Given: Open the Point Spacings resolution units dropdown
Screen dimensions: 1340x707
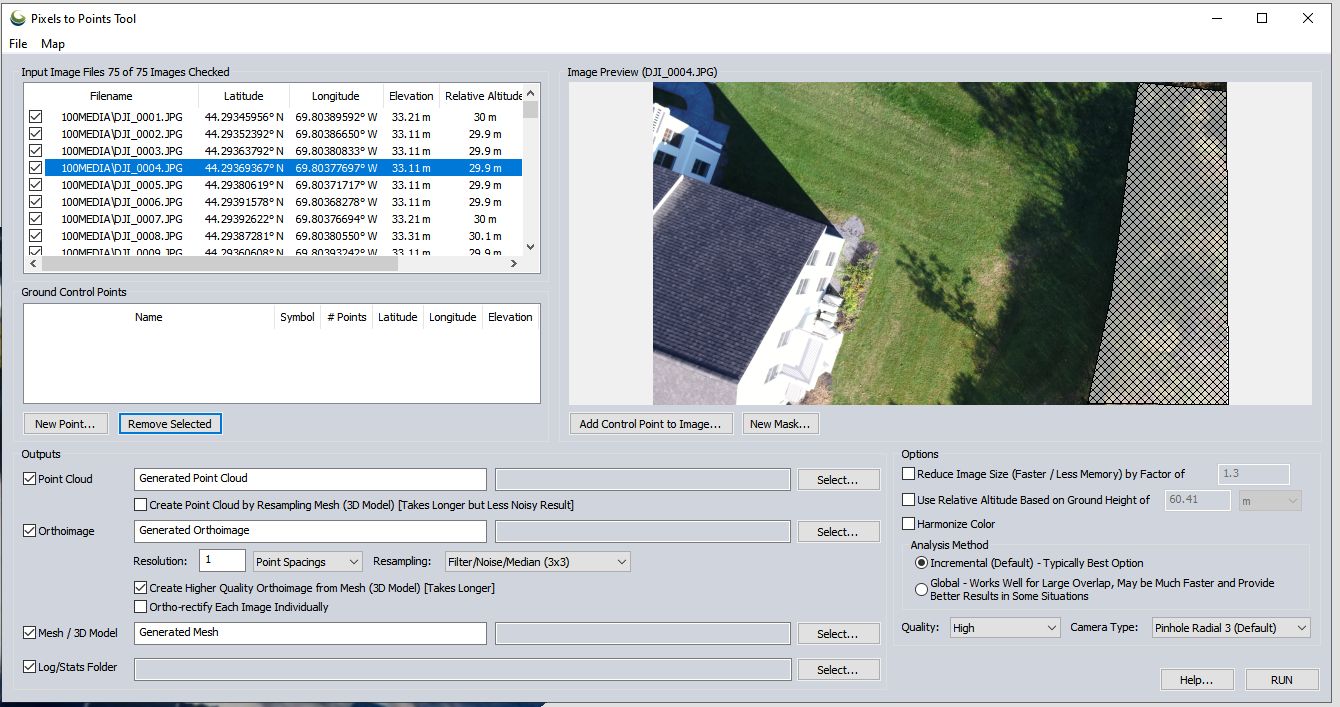Looking at the screenshot, I should point(308,562).
